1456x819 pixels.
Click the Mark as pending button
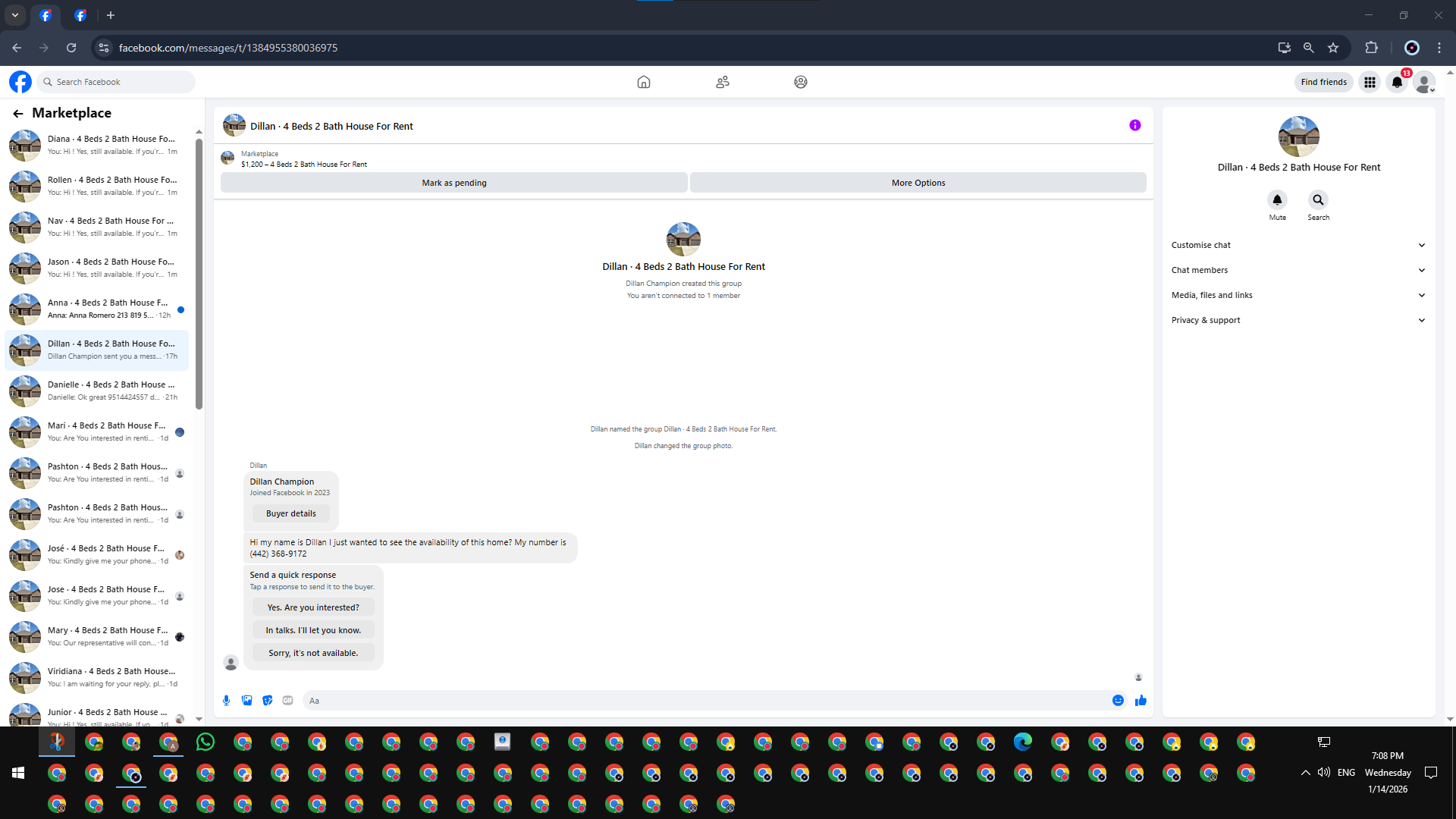pos(453,183)
